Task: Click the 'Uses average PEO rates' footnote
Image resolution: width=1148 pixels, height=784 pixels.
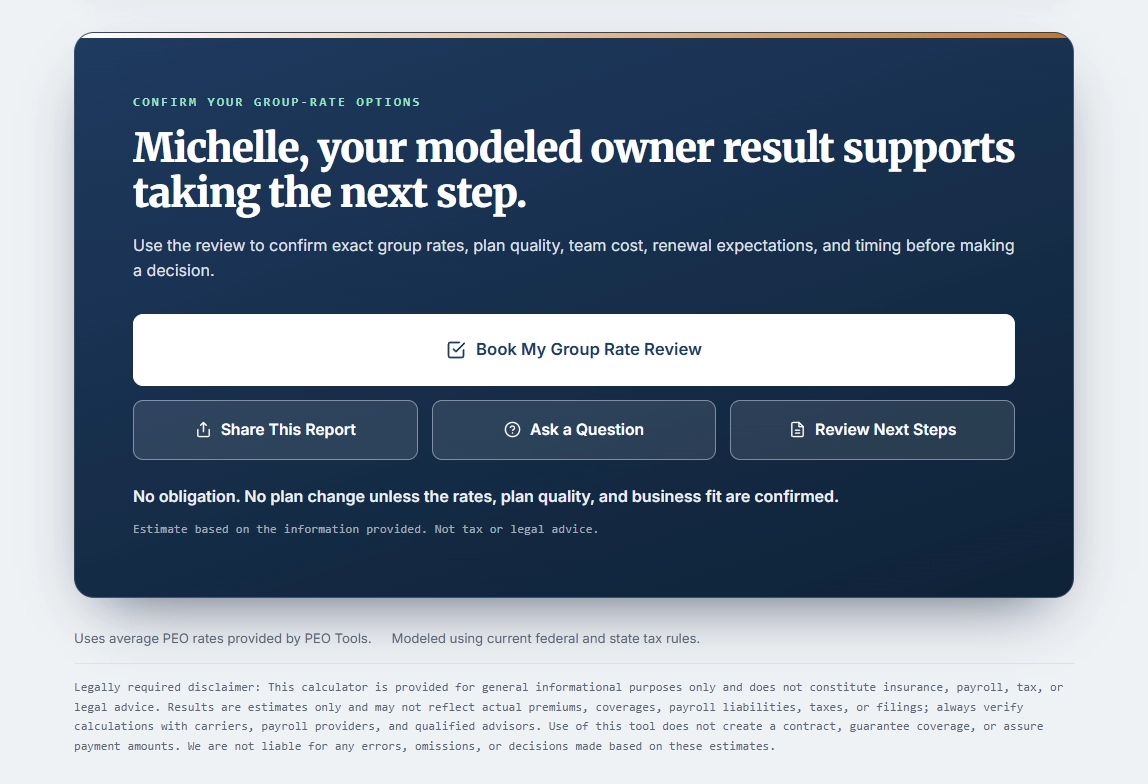Action: pos(223,638)
